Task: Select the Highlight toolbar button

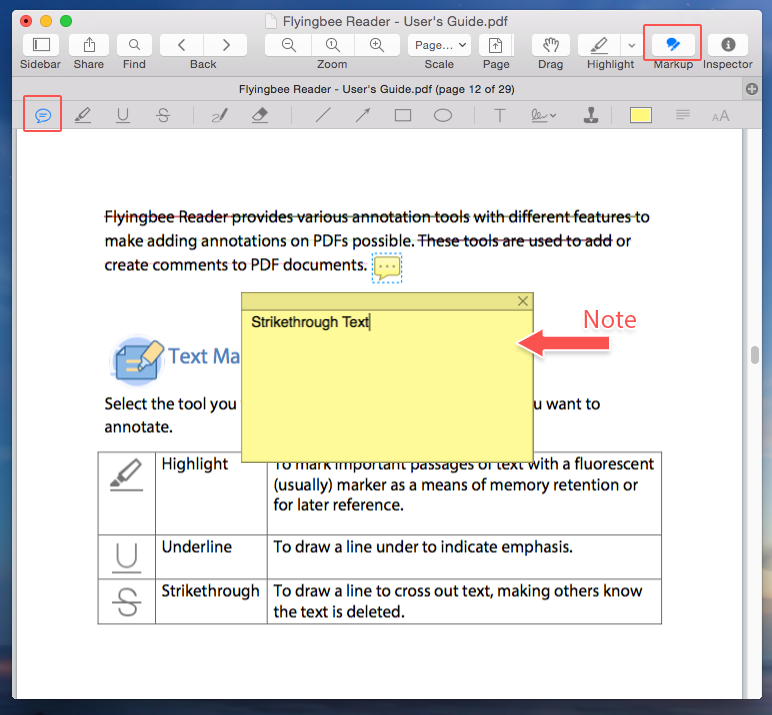Action: point(599,45)
